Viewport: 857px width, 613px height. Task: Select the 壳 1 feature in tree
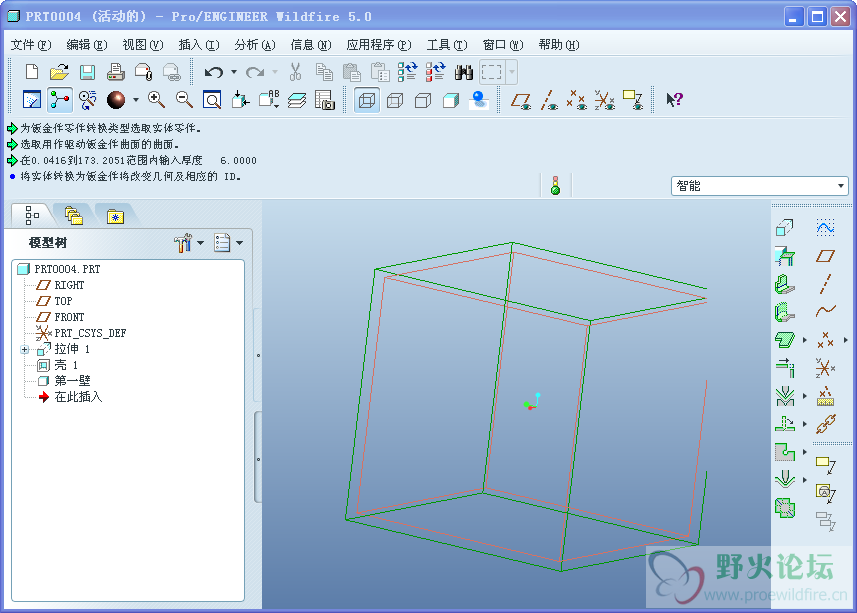click(66, 365)
